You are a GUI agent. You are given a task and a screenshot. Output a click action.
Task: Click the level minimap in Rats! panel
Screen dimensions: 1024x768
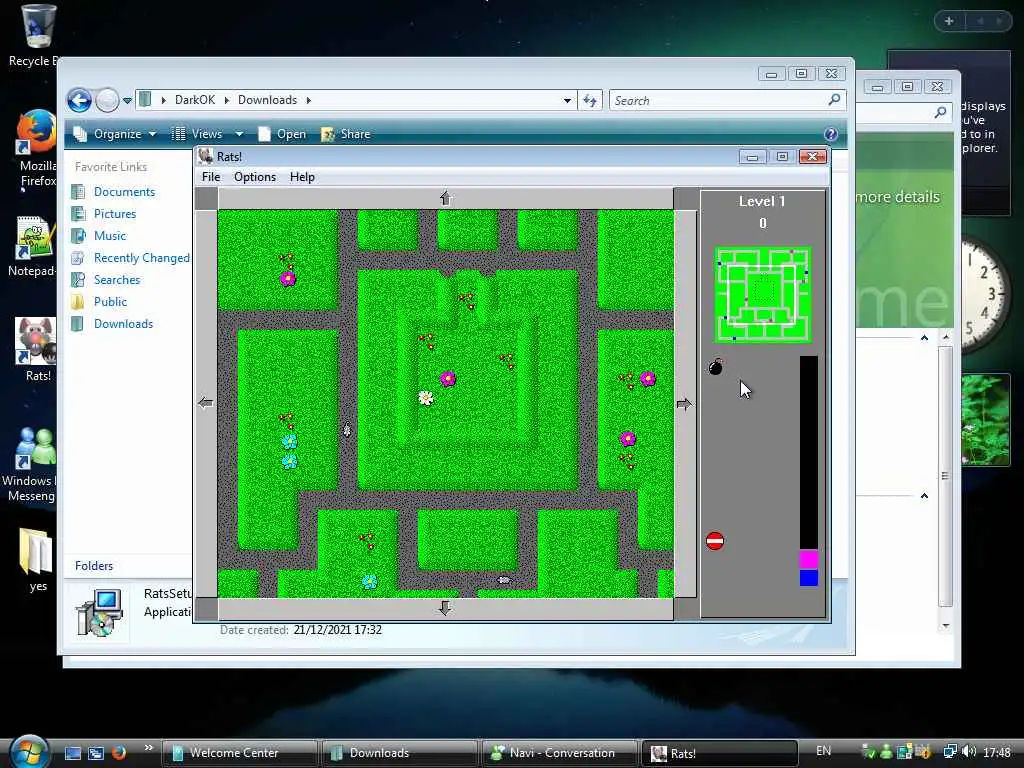(x=763, y=295)
